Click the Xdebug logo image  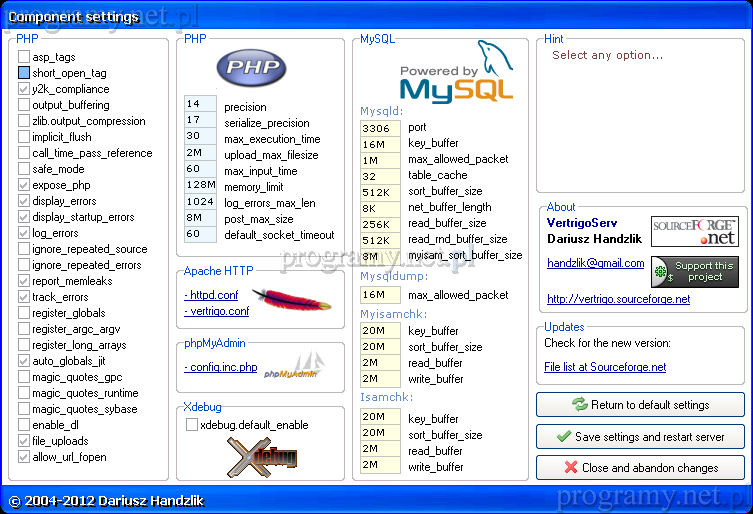(261, 457)
